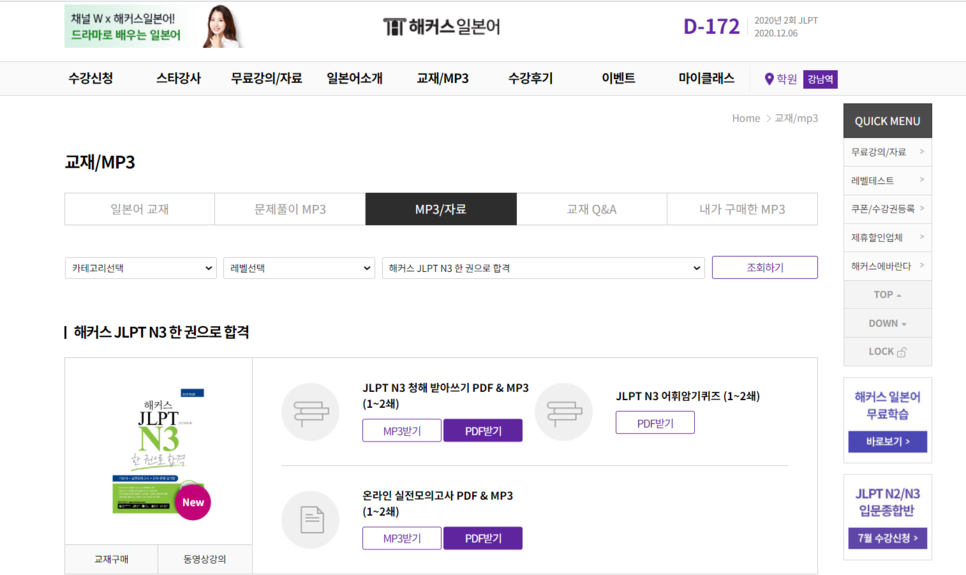The image size is (966, 575).
Task: Open quick menu 제휴할인업체
Action: [887, 237]
